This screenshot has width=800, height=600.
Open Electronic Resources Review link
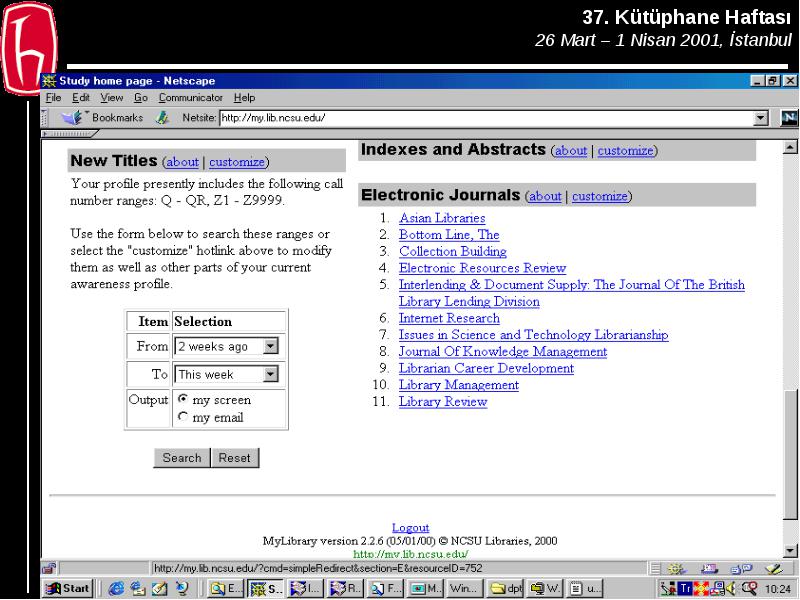[x=482, y=268]
